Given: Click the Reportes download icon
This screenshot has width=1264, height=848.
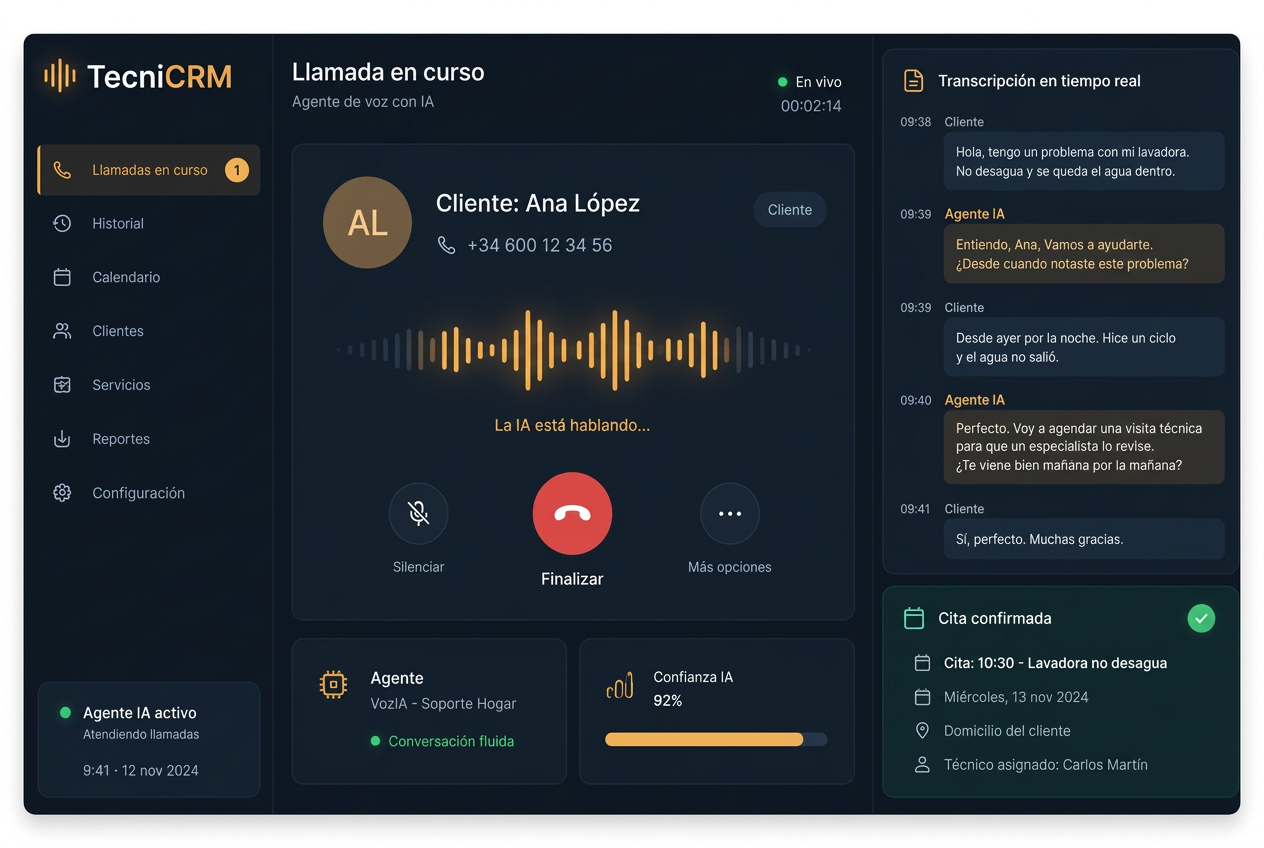Looking at the screenshot, I should [62, 439].
